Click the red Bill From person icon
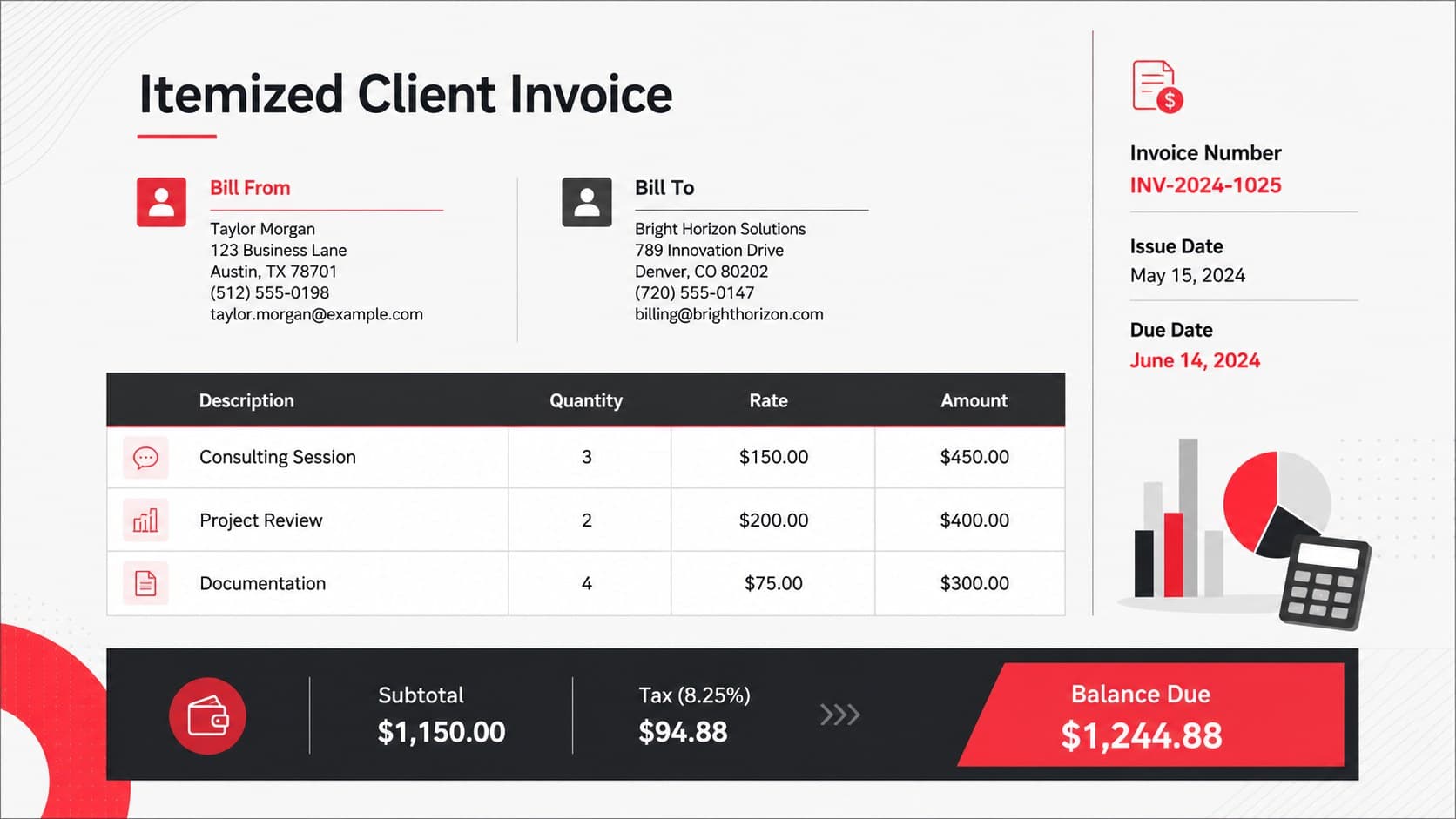Viewport: 1456px width, 819px height. (161, 202)
